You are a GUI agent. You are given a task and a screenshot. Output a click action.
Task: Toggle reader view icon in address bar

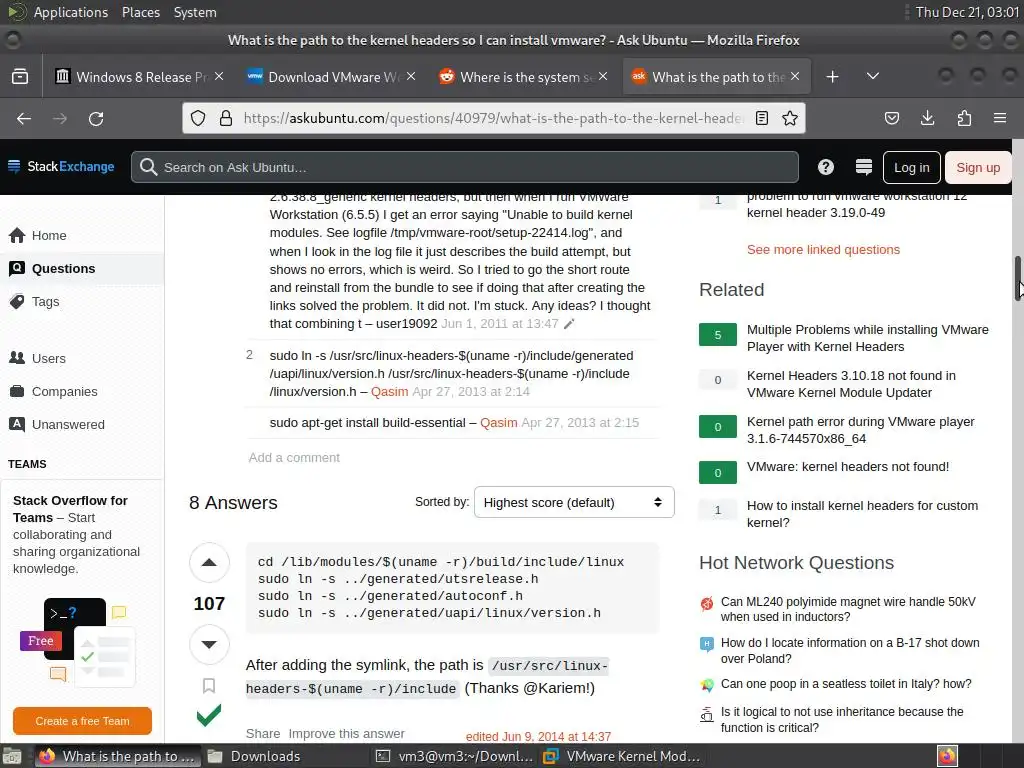tap(761, 118)
